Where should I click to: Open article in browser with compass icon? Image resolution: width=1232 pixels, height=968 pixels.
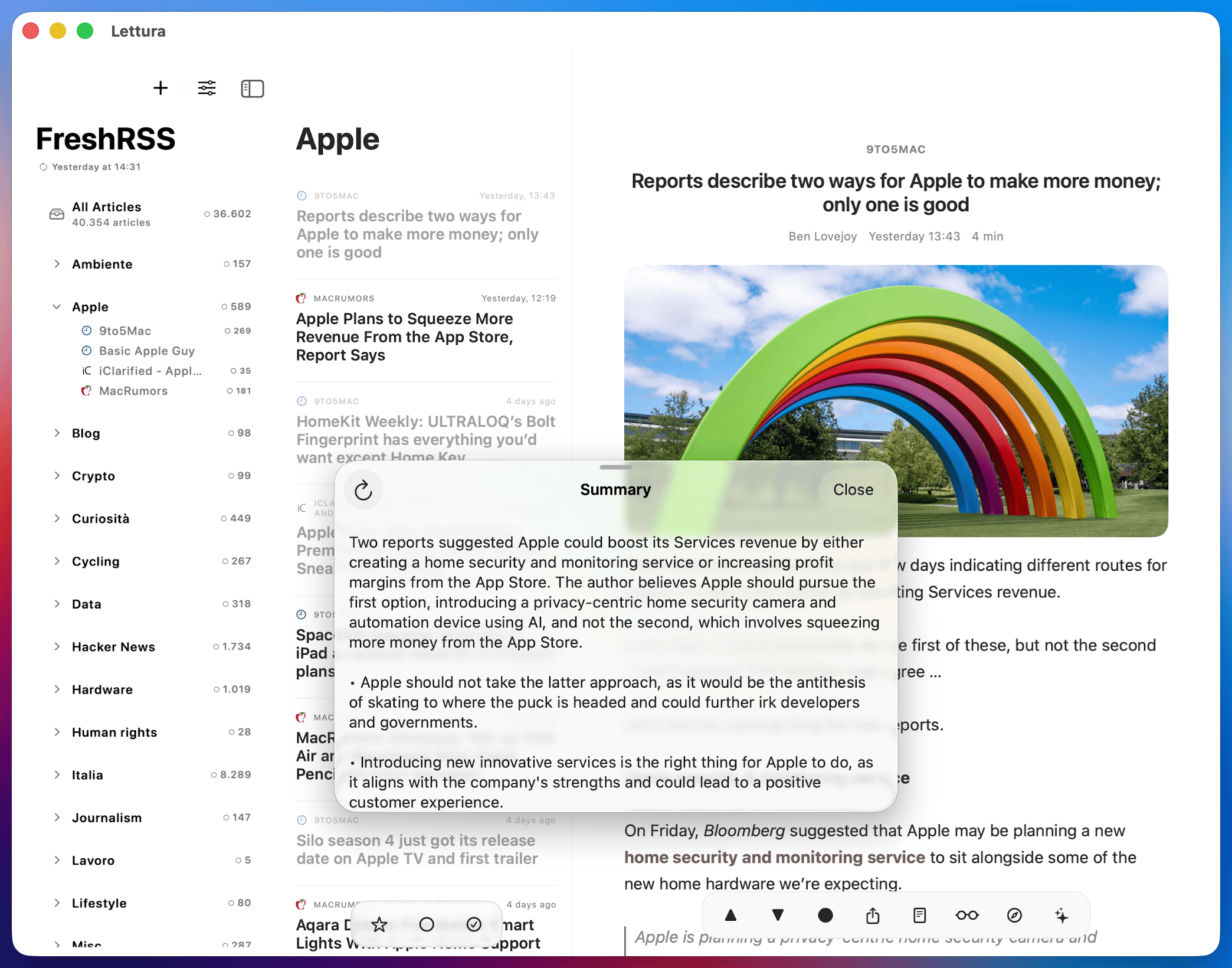1014,915
